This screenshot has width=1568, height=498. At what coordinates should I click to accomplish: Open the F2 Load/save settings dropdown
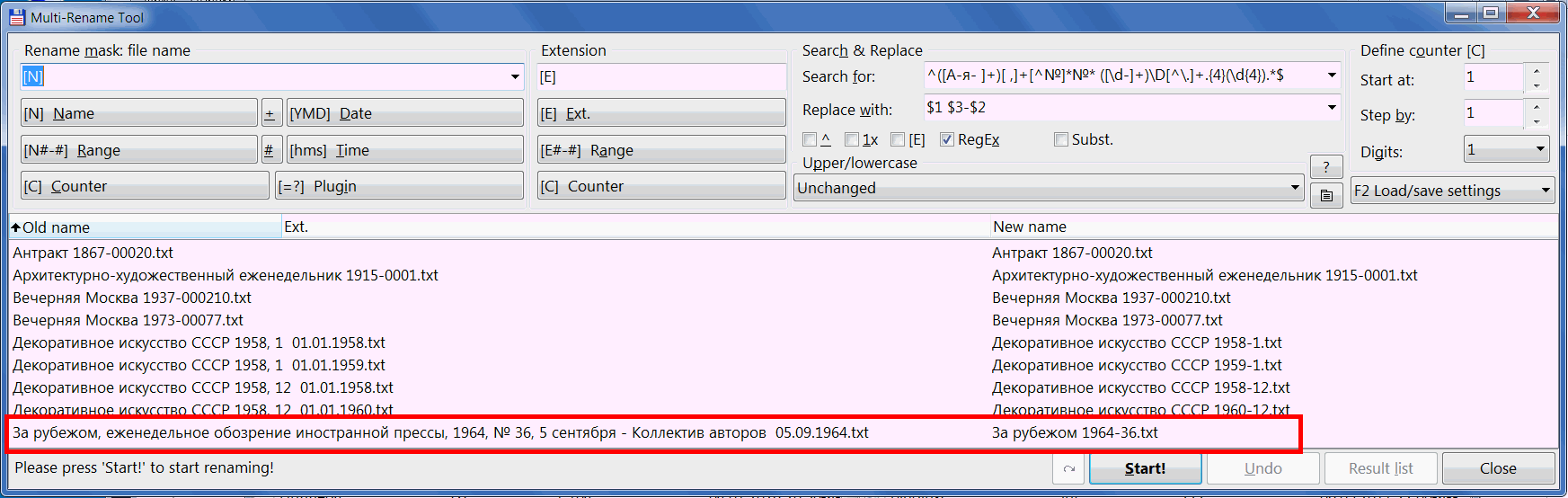tap(1546, 191)
